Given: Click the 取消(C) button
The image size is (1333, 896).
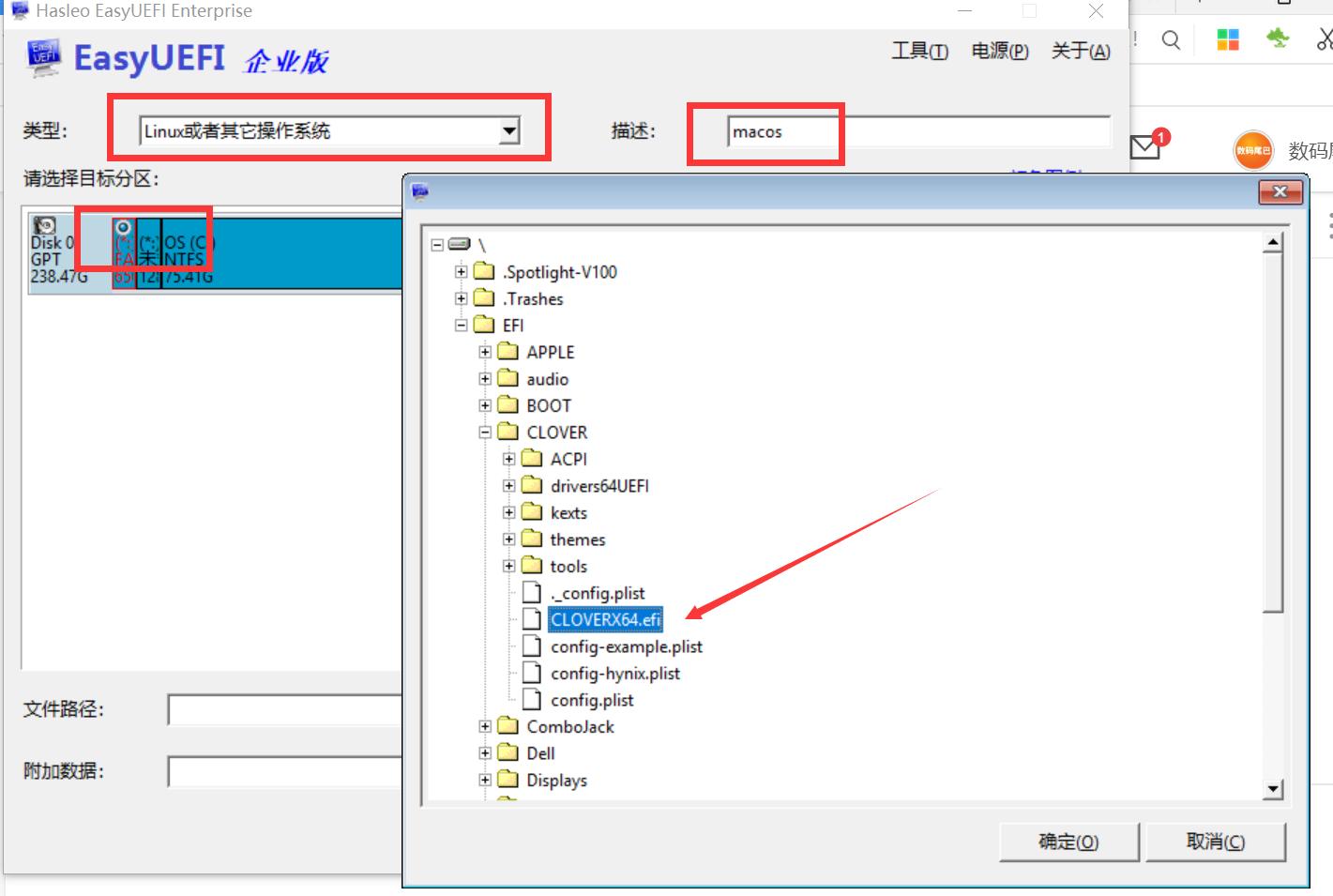Looking at the screenshot, I should (x=1215, y=842).
